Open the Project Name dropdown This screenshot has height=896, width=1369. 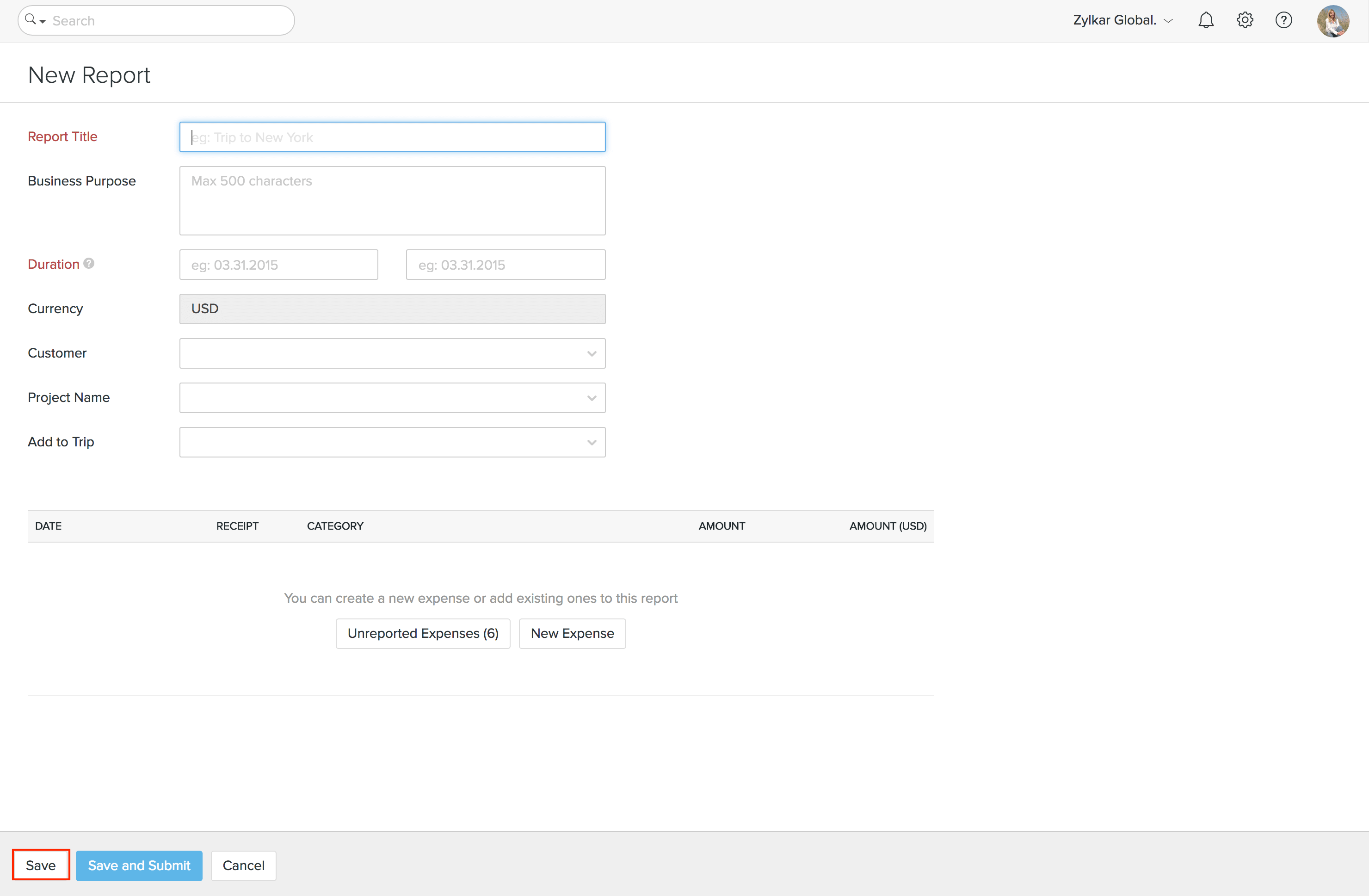[592, 398]
